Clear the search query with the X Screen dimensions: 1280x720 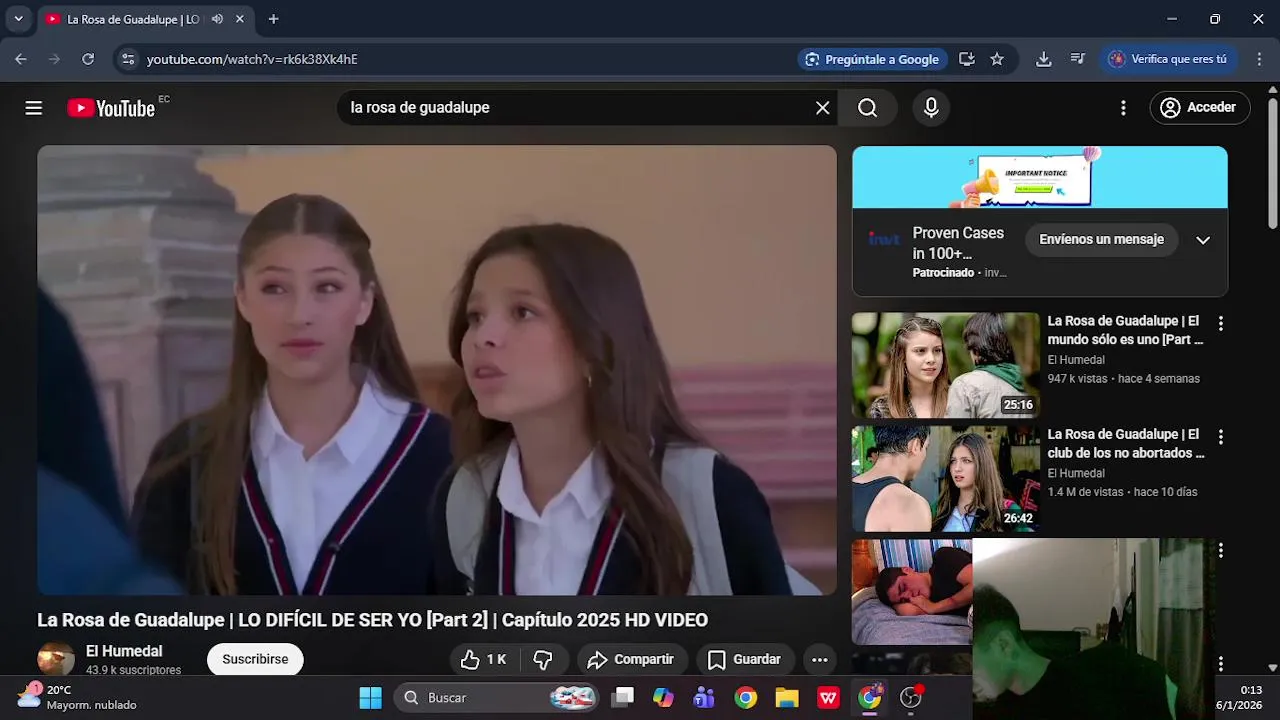click(822, 108)
